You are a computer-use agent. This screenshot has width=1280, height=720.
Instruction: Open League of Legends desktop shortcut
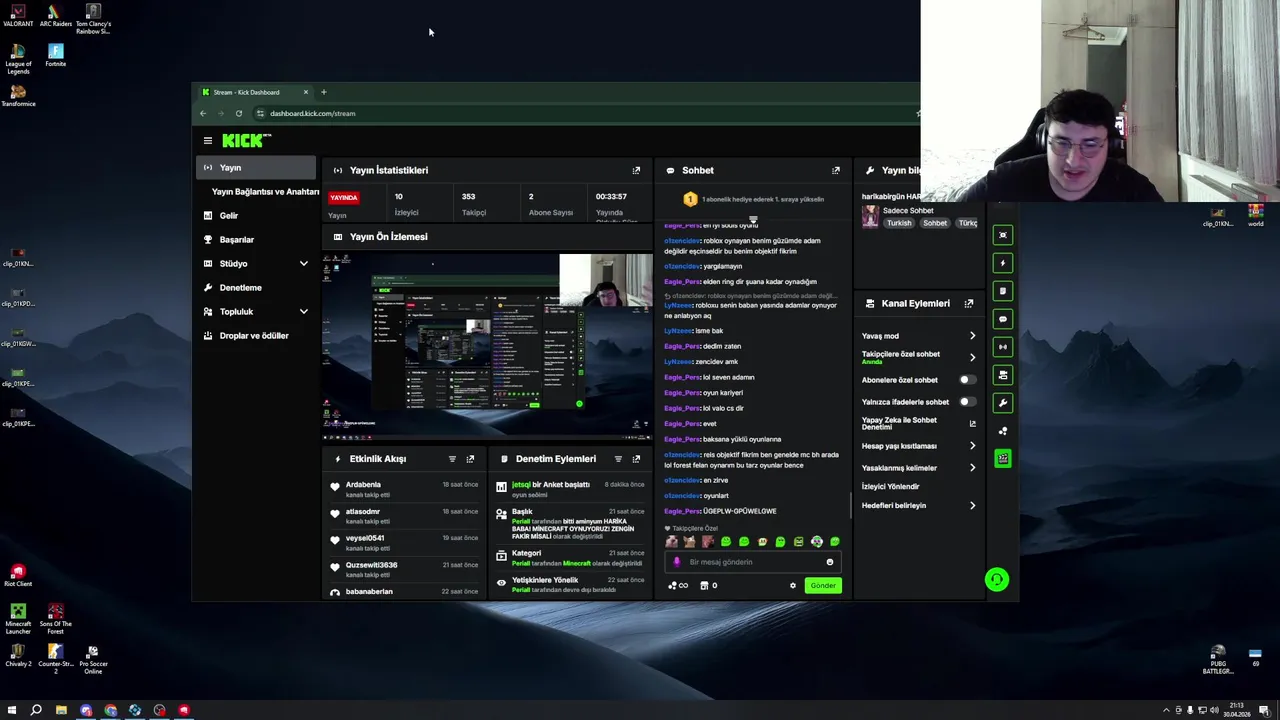(x=18, y=59)
